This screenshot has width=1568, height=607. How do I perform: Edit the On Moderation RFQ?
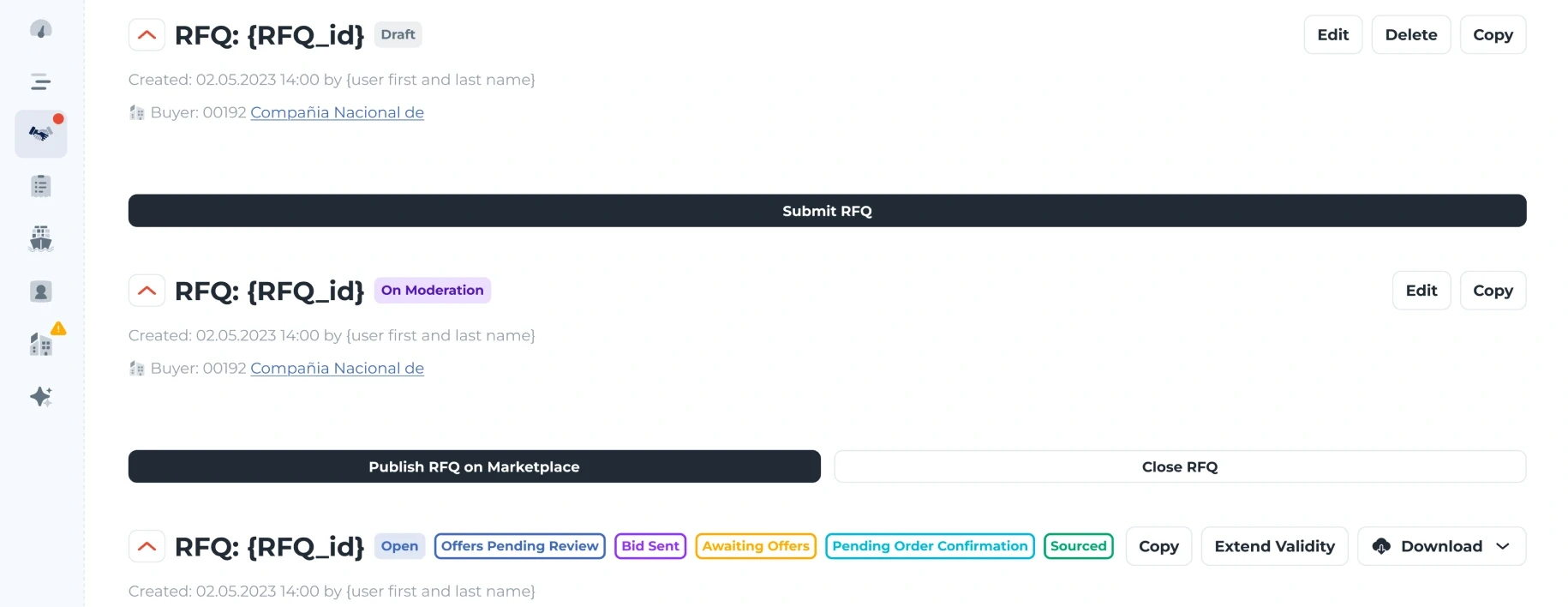[1421, 291]
